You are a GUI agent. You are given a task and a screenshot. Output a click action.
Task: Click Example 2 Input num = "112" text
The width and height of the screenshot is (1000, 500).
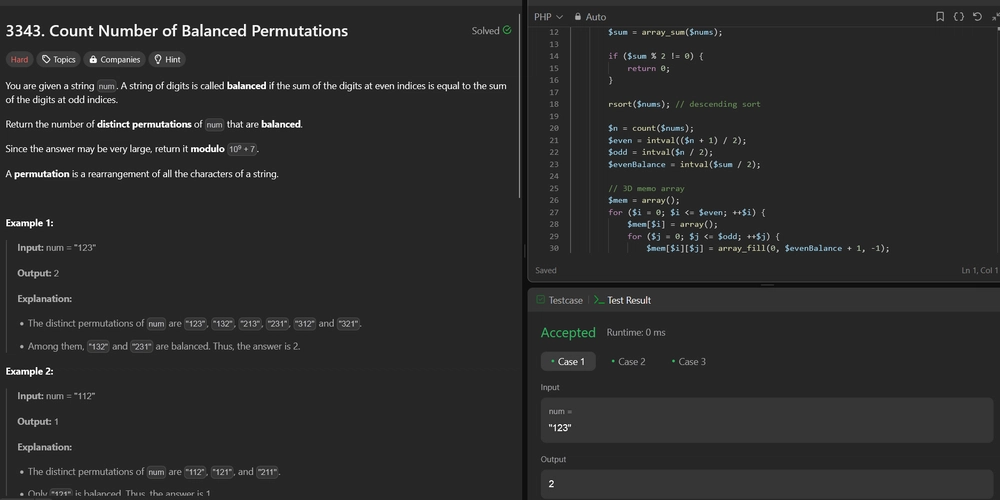(56, 396)
